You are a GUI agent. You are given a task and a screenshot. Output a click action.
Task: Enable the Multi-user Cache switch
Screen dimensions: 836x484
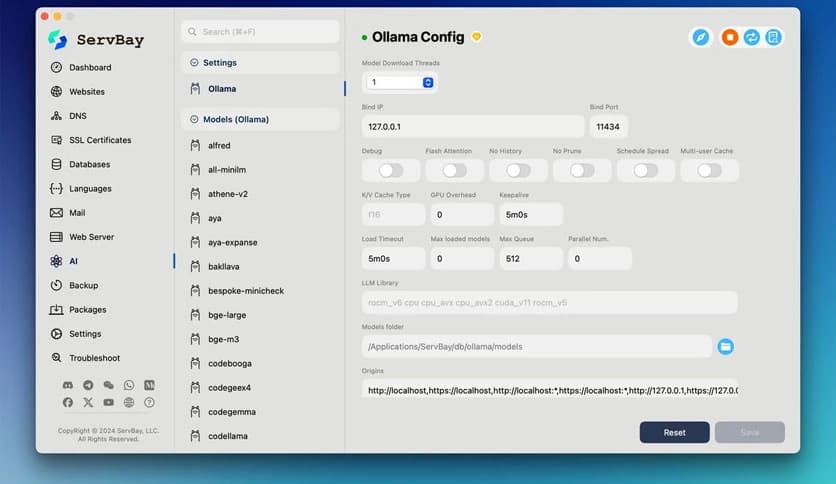tap(709, 171)
